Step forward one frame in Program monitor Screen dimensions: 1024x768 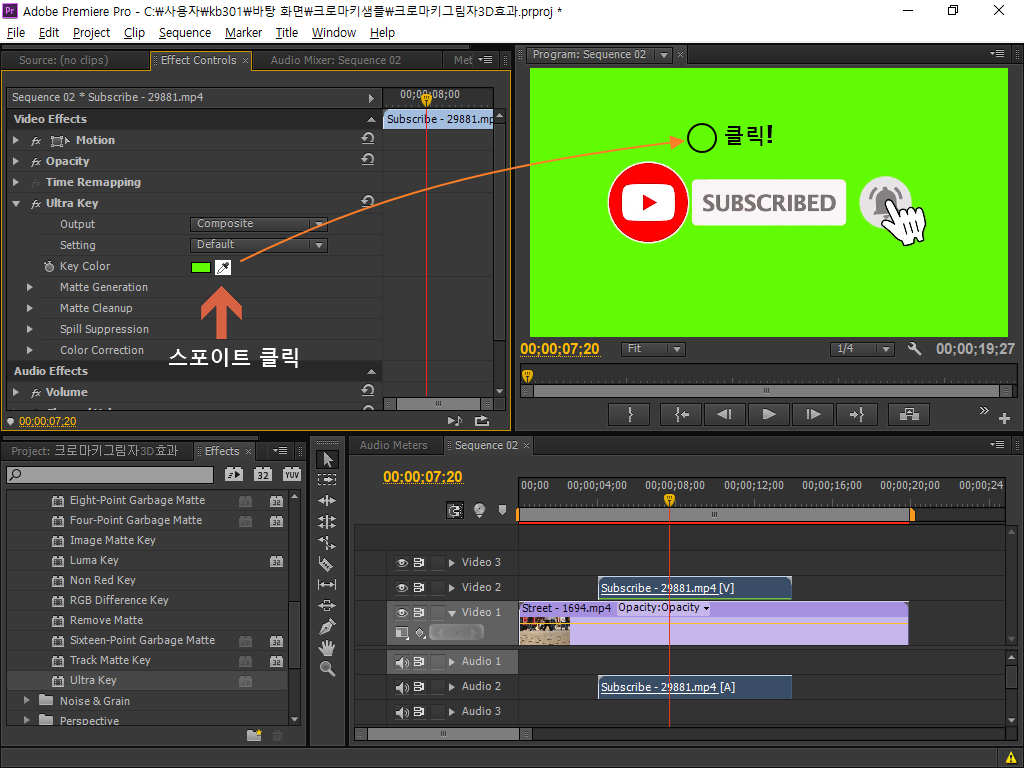(812, 415)
